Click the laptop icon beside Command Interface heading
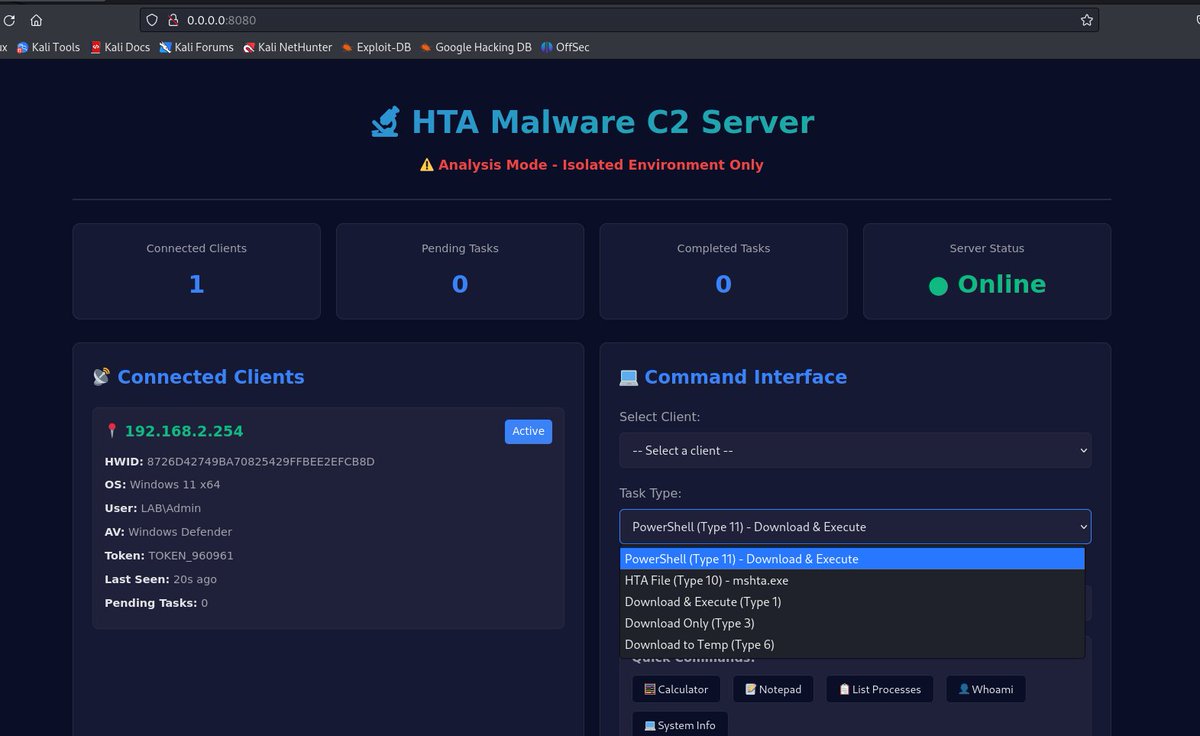 (628, 377)
